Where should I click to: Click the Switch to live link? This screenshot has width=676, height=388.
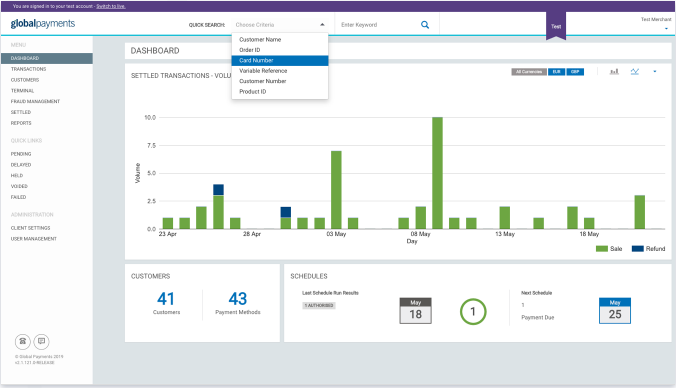pos(111,6)
